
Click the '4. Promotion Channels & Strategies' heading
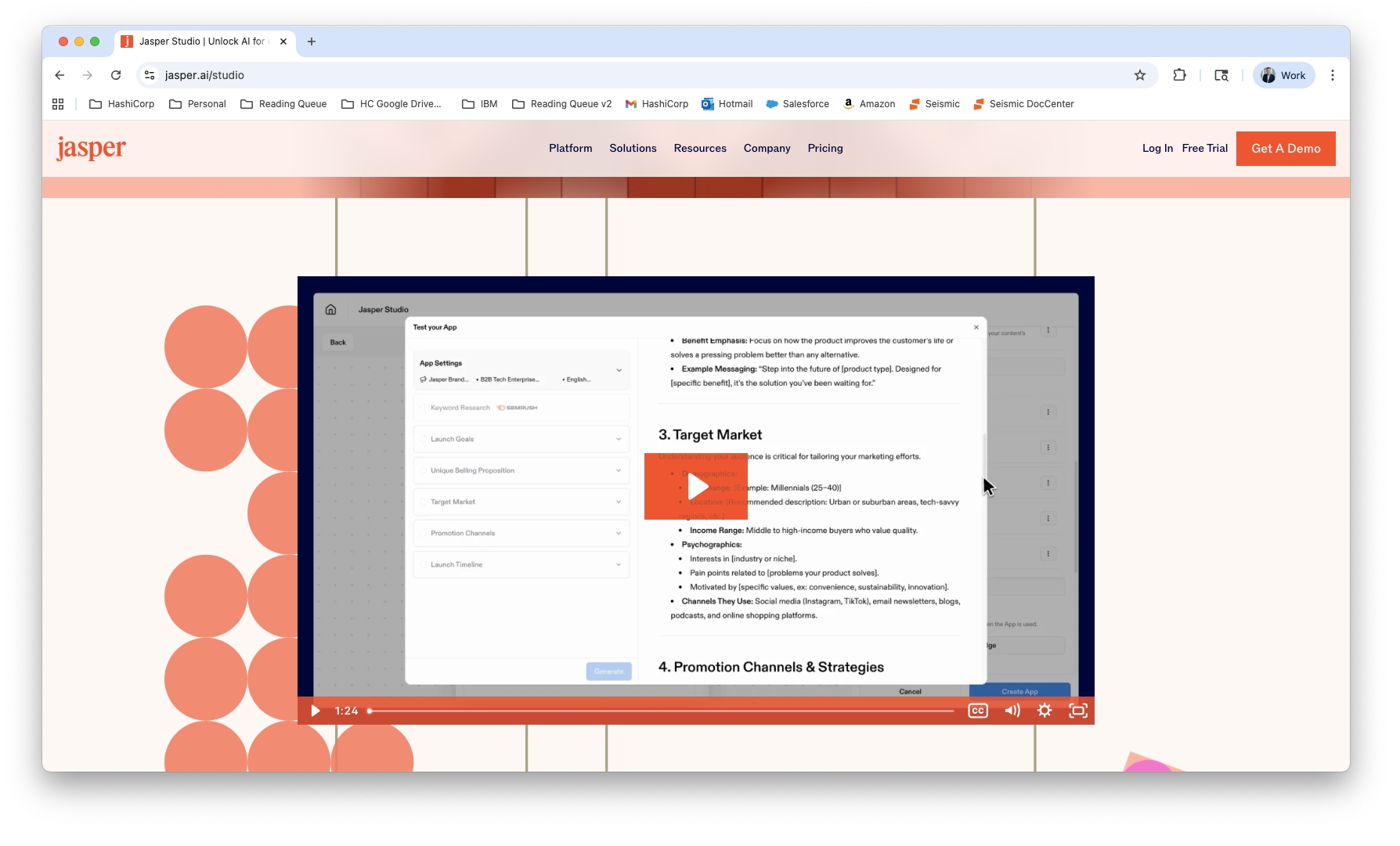(770, 667)
